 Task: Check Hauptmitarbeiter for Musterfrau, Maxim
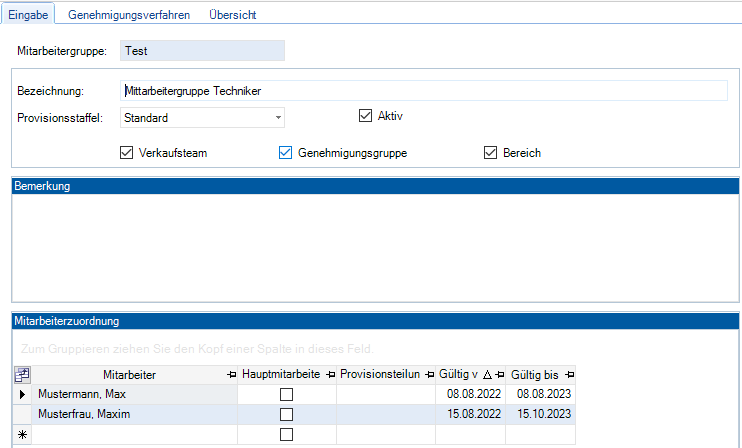click(x=286, y=415)
